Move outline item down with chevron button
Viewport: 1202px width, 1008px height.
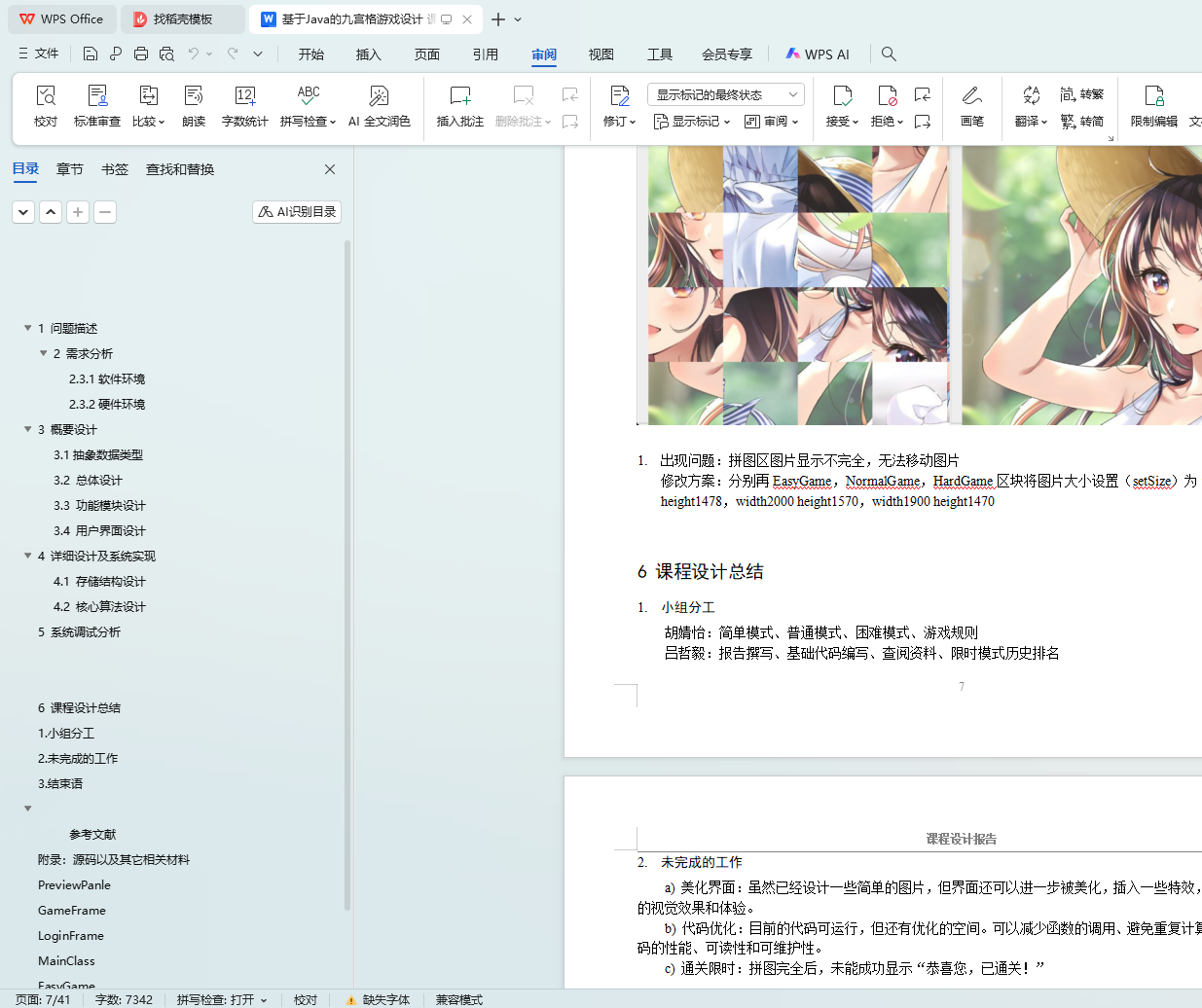23,212
